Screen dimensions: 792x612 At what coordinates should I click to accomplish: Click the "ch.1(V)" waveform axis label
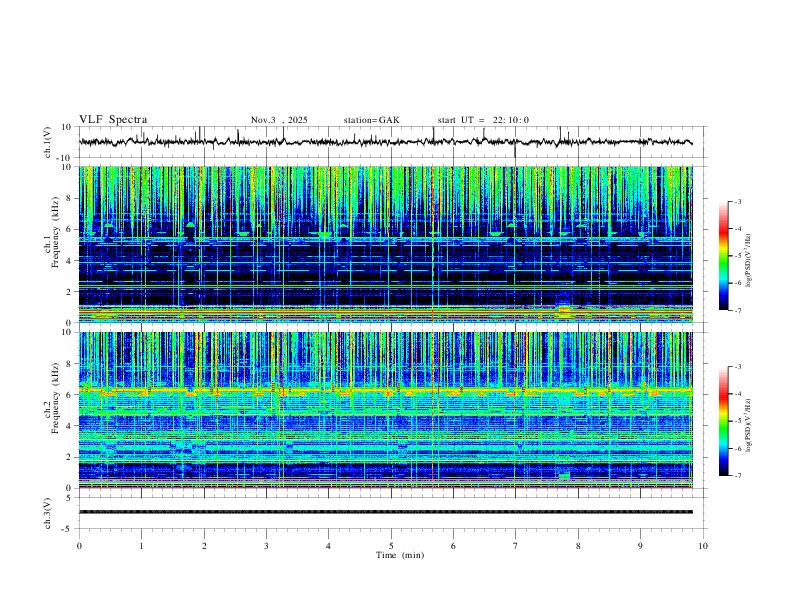pyautogui.click(x=48, y=142)
